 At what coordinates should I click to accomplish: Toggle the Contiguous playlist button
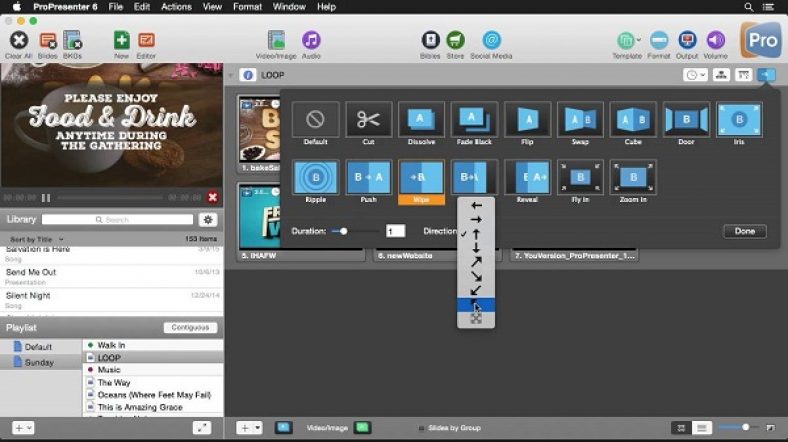[x=190, y=328]
